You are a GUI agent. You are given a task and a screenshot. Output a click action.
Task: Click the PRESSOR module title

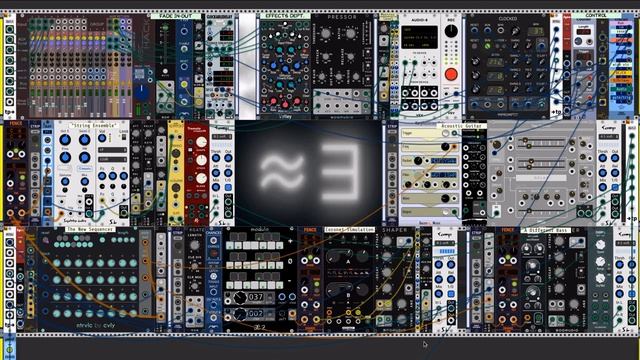[342, 18]
